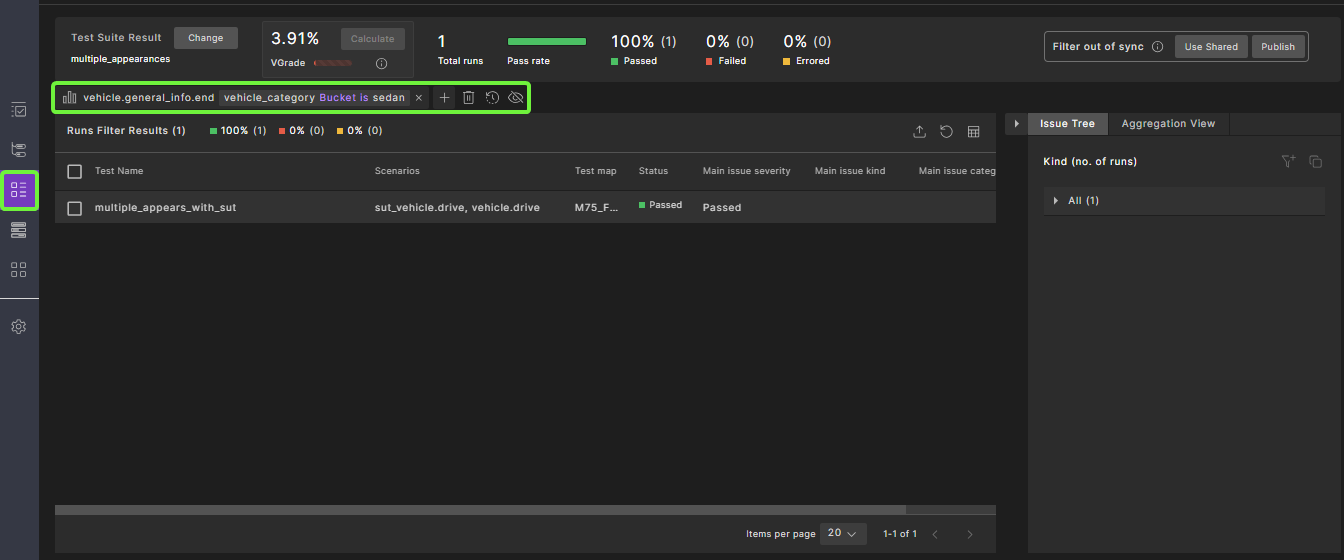Viewport: 1344px width, 560px height.
Task: Click the horizontal scrollbar under the table
Action: tap(480, 510)
